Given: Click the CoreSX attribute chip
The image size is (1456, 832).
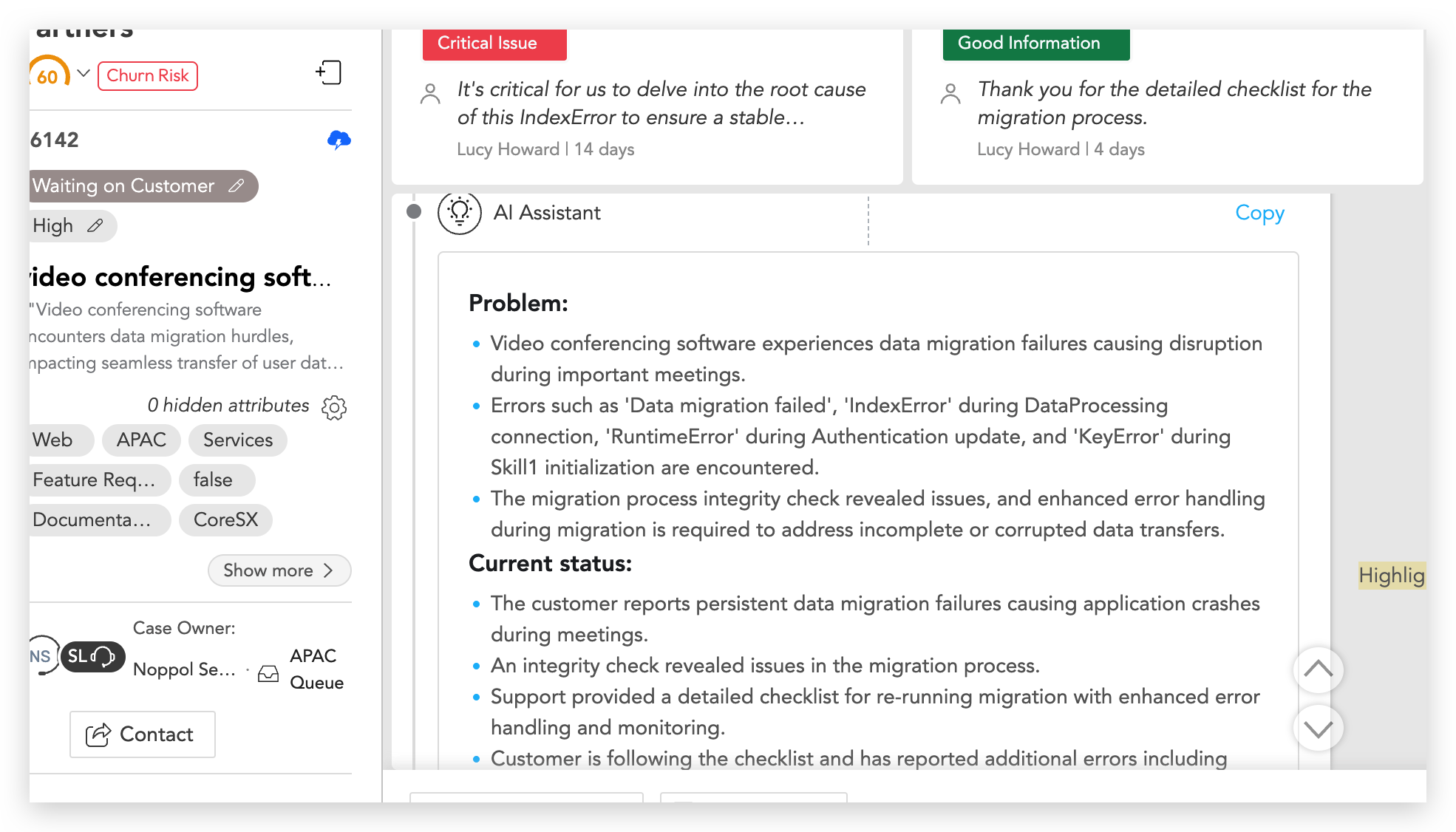Looking at the screenshot, I should tap(225, 519).
